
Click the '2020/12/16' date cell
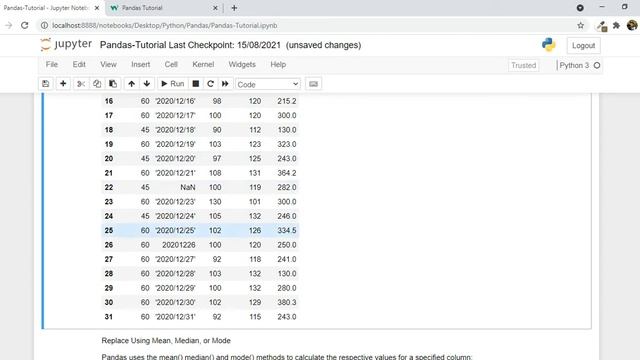point(175,101)
